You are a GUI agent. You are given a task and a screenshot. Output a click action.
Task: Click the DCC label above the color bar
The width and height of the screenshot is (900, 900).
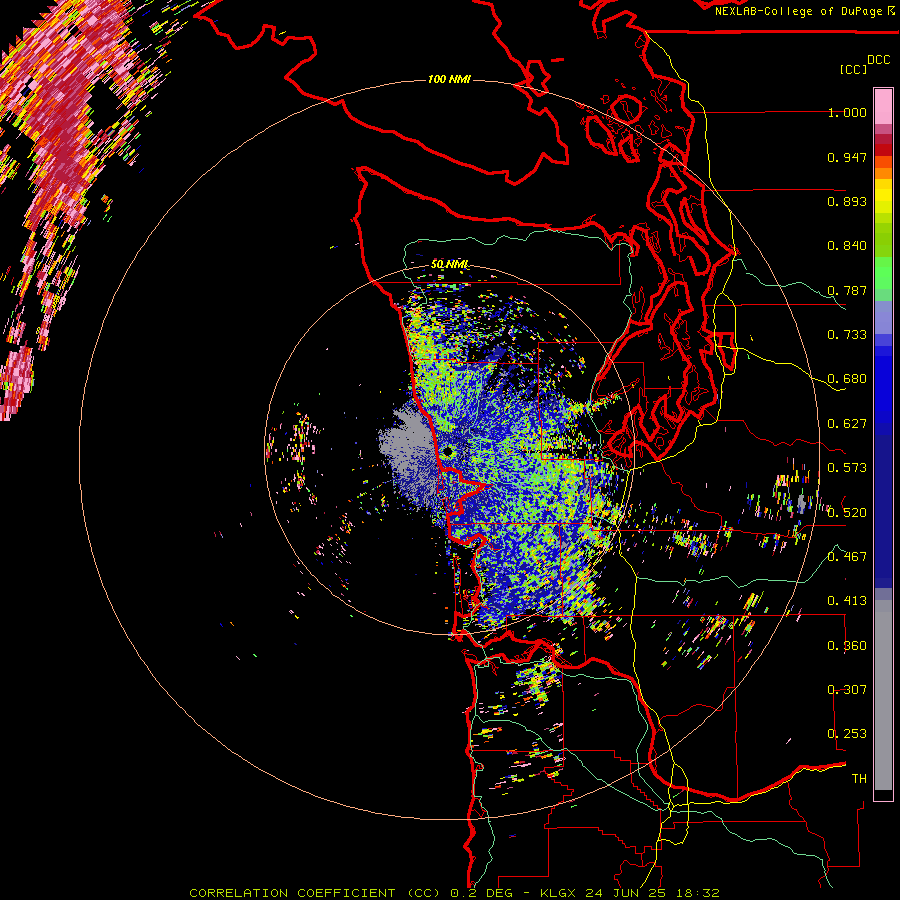879,60
